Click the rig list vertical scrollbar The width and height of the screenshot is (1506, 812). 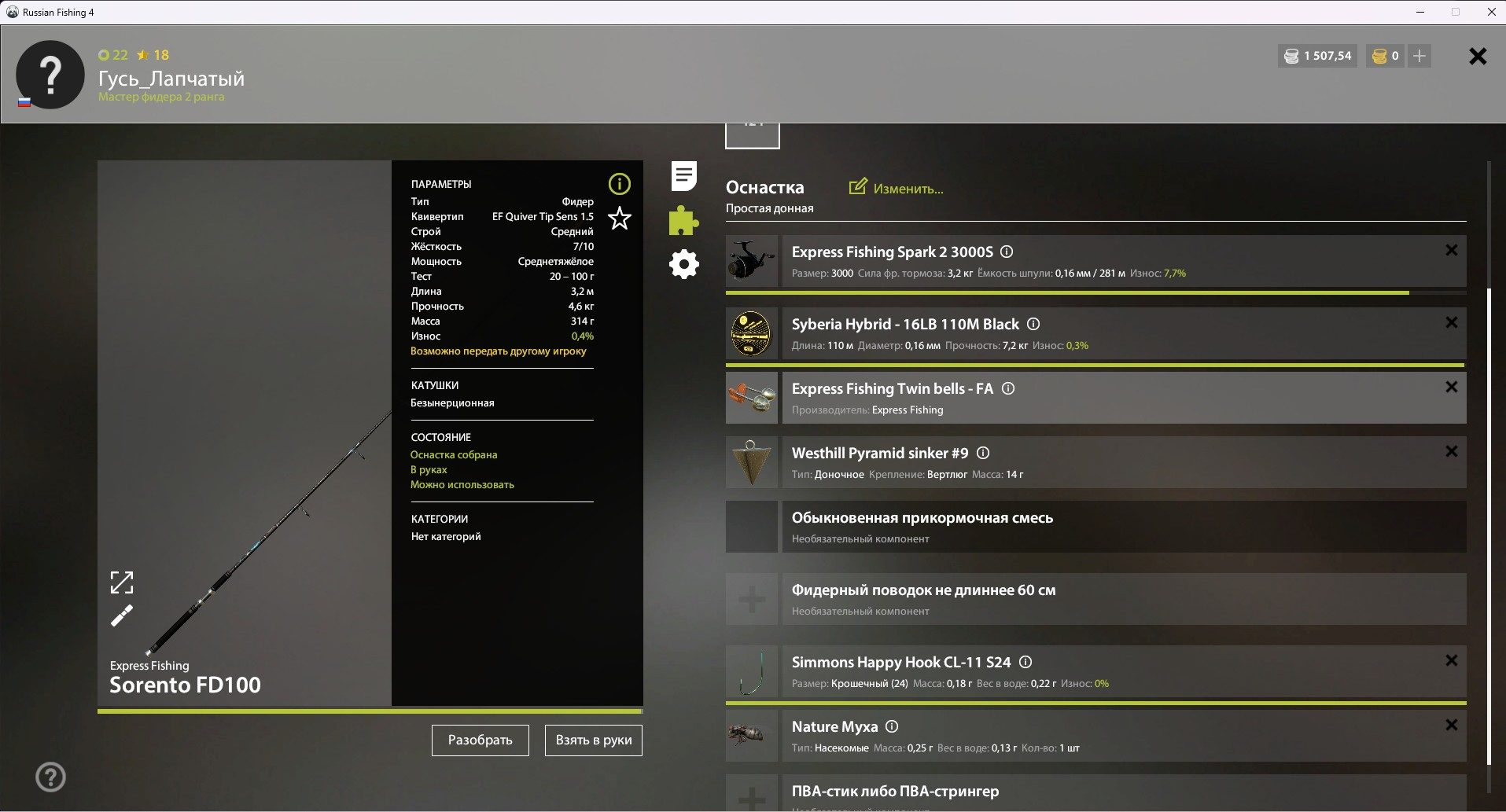(x=1489, y=527)
